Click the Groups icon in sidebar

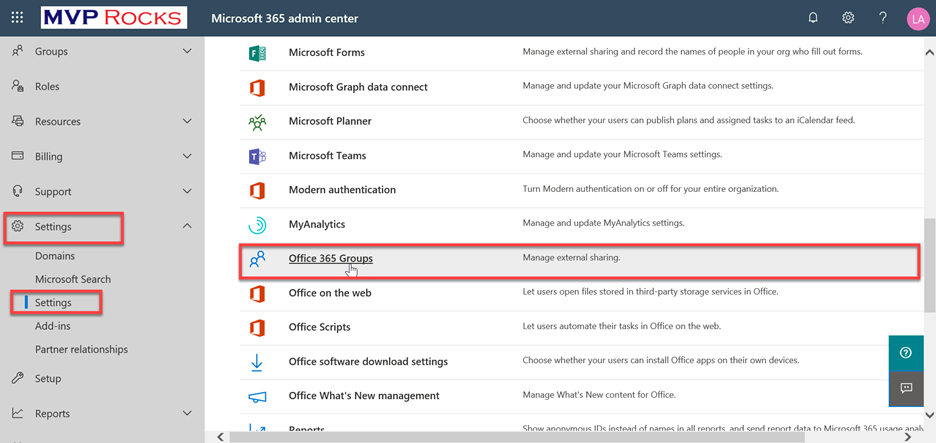pos(18,51)
